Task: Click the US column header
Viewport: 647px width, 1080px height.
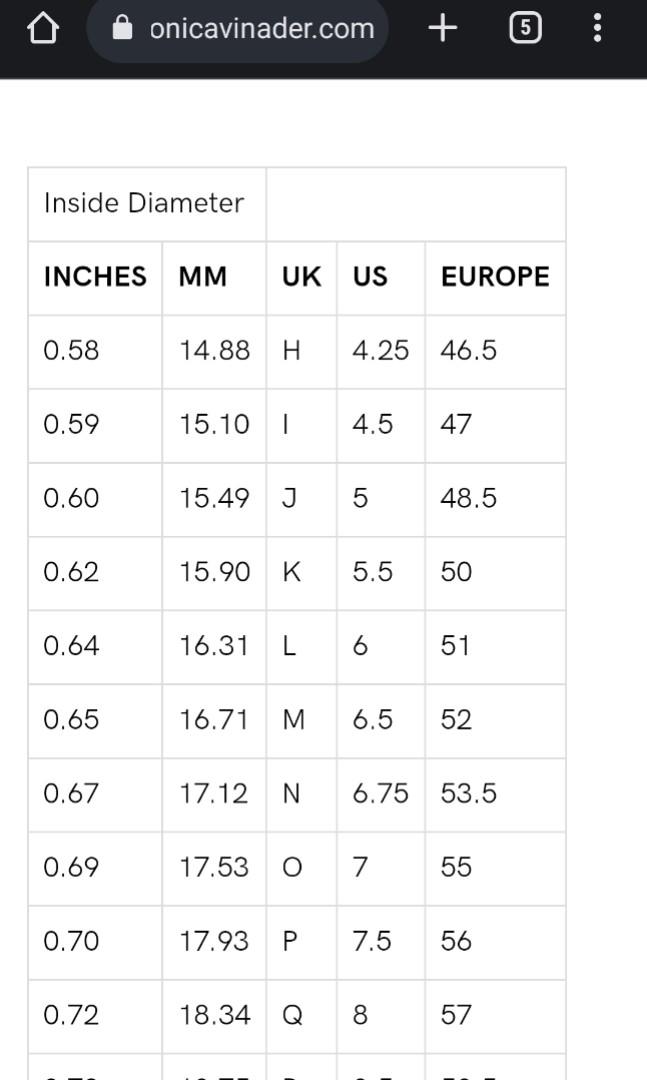Action: (370, 277)
